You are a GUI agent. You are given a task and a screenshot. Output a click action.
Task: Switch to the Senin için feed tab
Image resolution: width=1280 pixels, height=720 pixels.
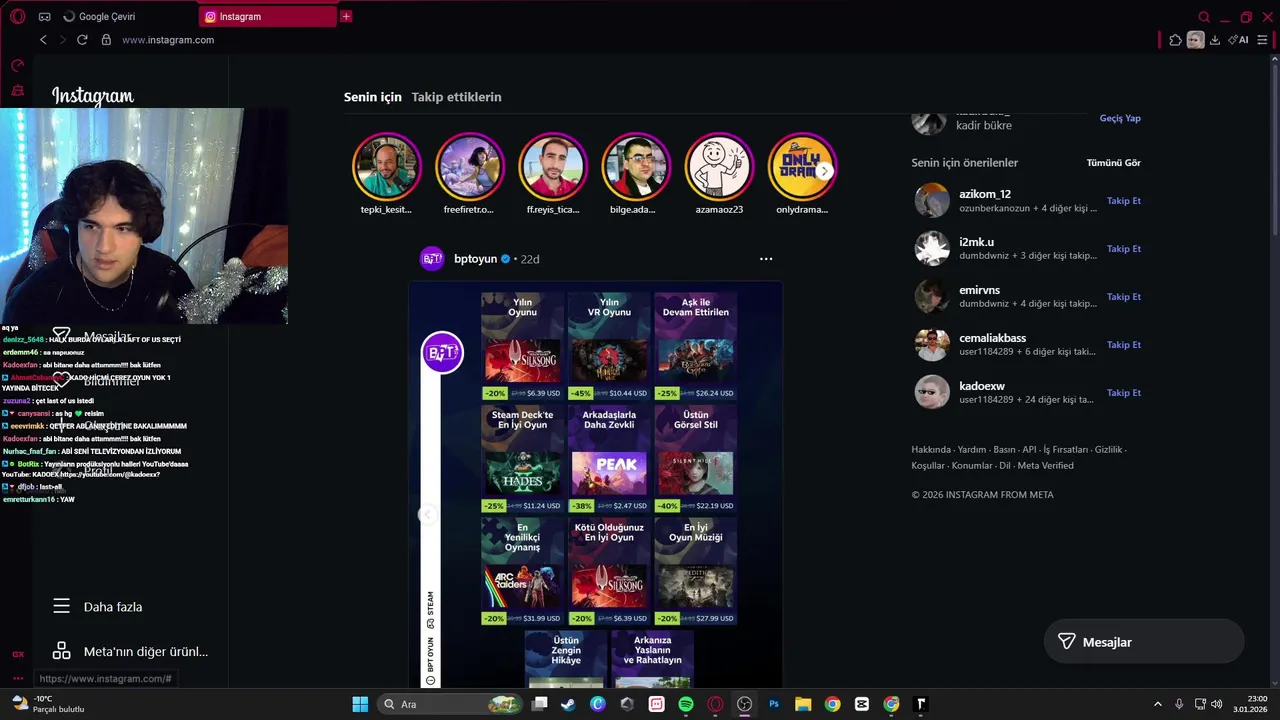(x=373, y=97)
